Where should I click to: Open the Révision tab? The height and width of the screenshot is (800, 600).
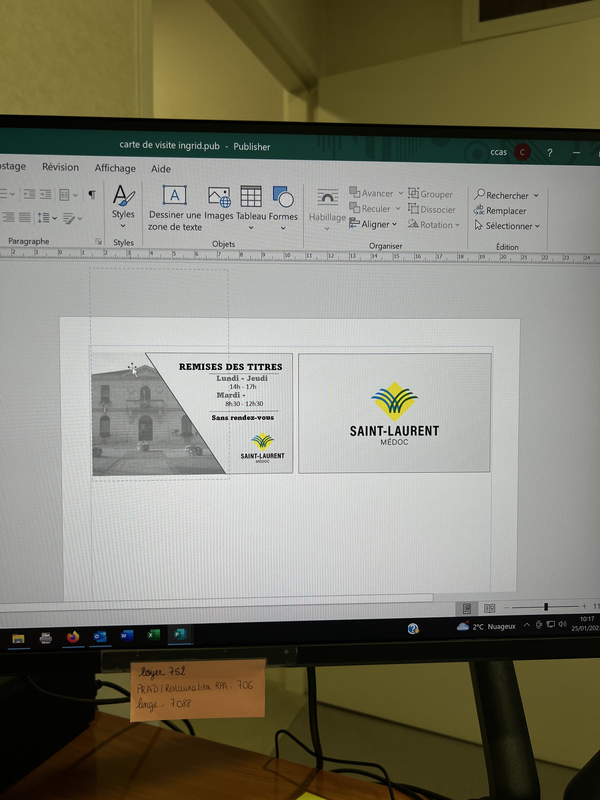60,167
